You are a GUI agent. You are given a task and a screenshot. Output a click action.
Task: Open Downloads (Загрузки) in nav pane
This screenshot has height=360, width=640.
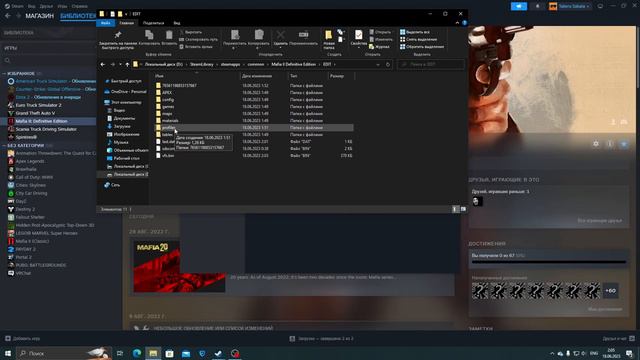pos(119,127)
